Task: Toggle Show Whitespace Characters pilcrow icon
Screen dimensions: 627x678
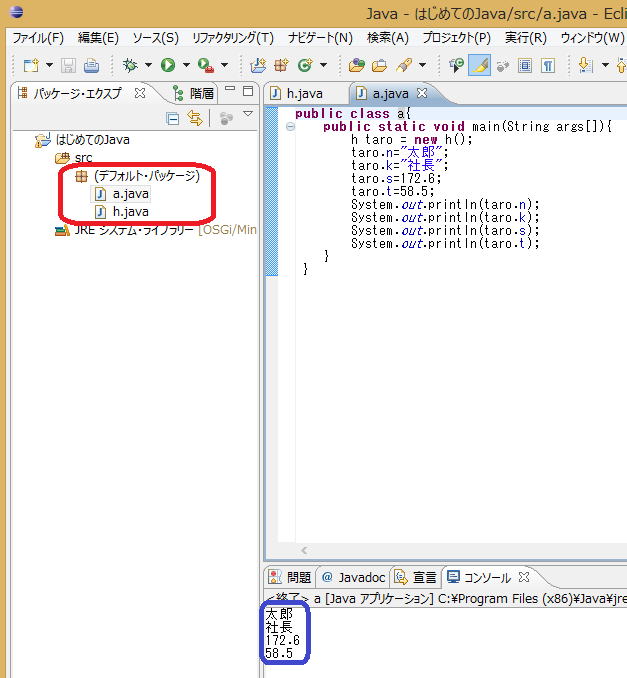Action: 548,65
